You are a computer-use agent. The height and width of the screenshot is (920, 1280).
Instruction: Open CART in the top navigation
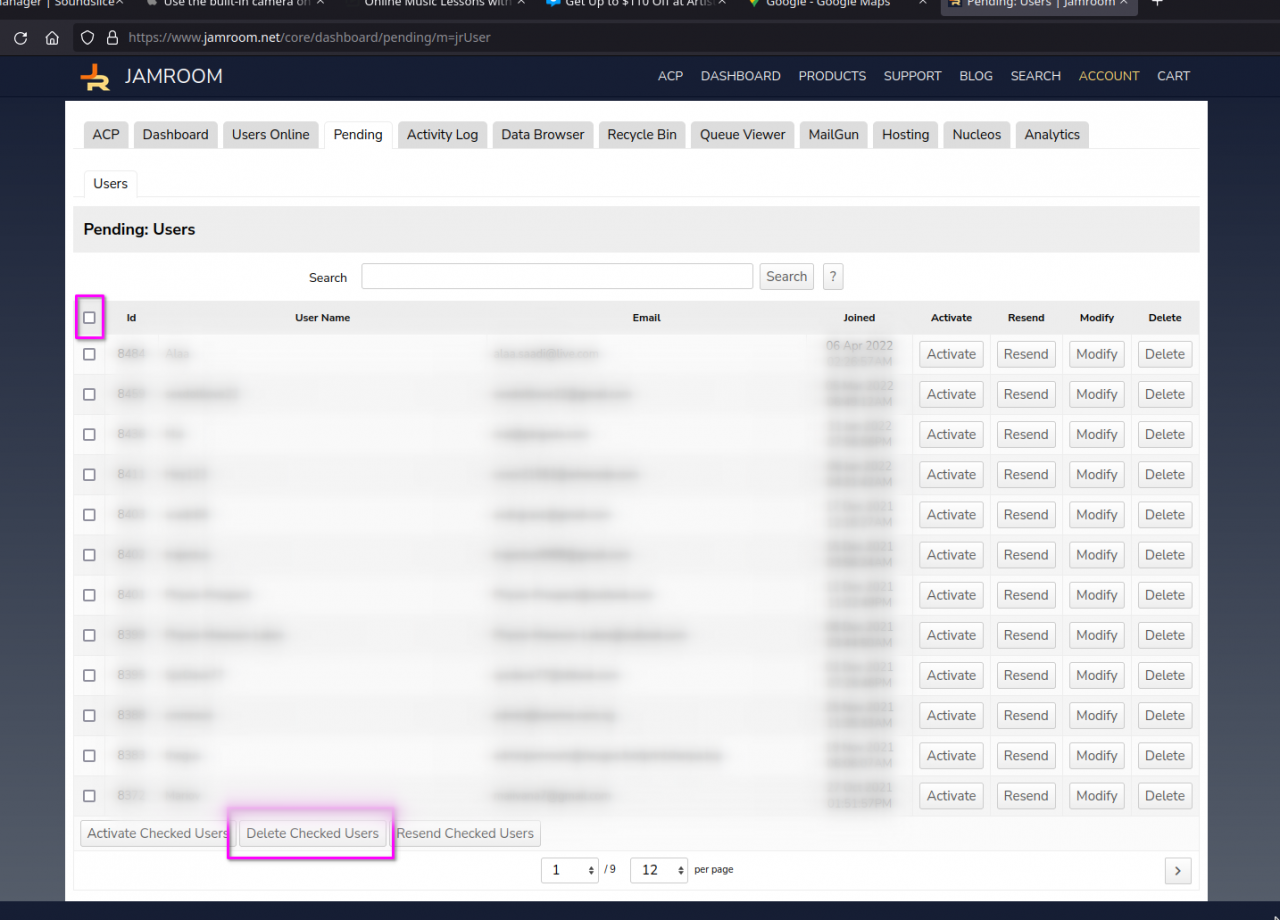(x=1174, y=76)
